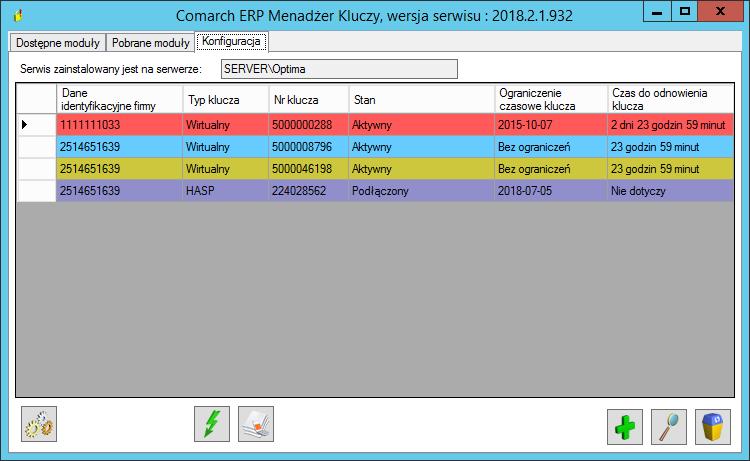Screen dimensions: 750x461
Task: Select row header of key 5000008796
Action: (x=36, y=147)
